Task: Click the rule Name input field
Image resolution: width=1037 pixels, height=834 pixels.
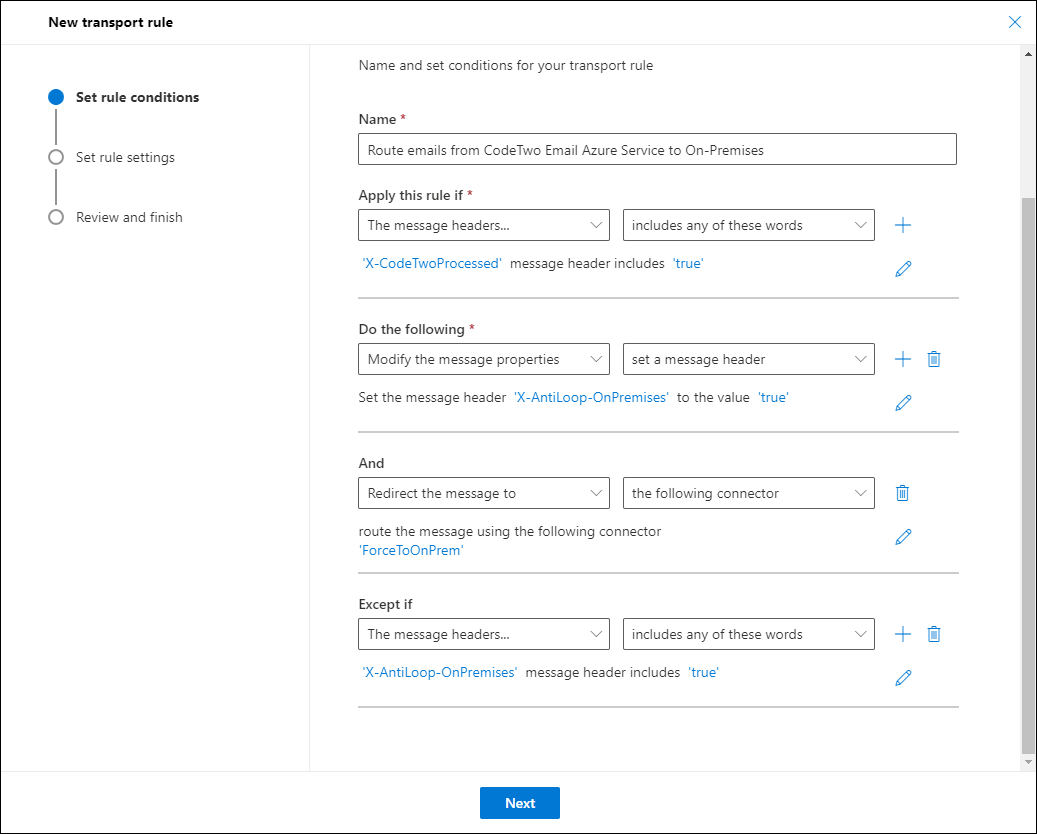Action: [x=657, y=149]
